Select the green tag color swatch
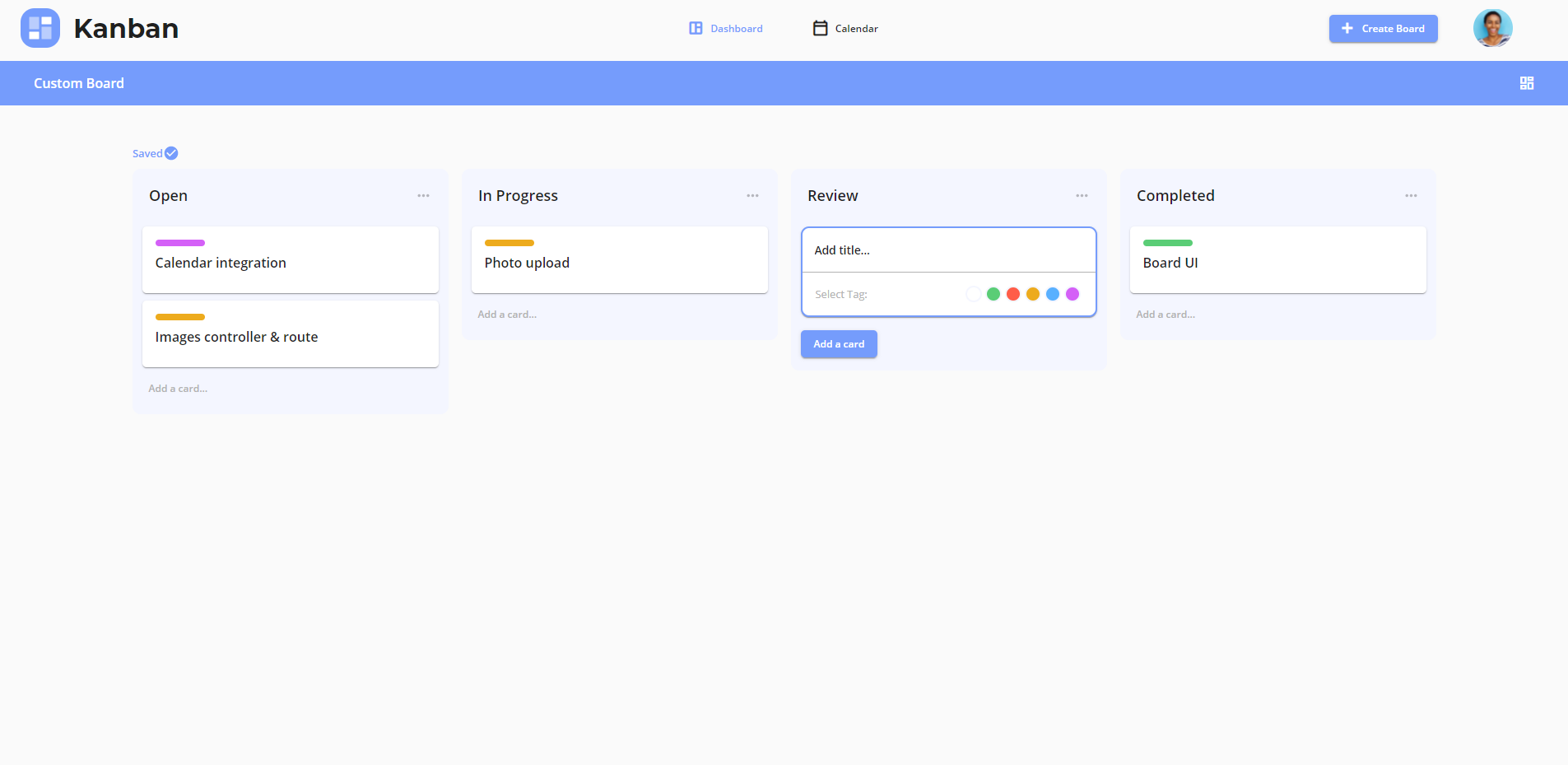This screenshot has width=1568, height=765. (x=993, y=293)
